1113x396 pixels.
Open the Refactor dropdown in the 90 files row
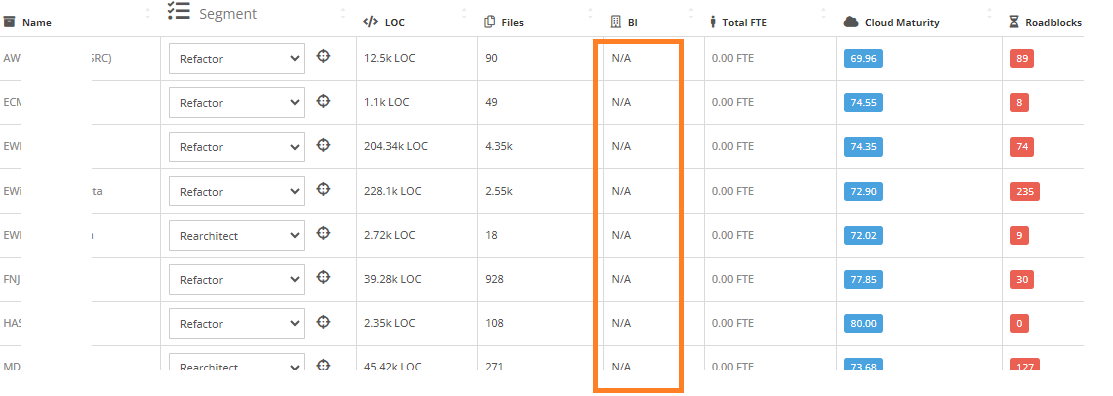[236, 58]
